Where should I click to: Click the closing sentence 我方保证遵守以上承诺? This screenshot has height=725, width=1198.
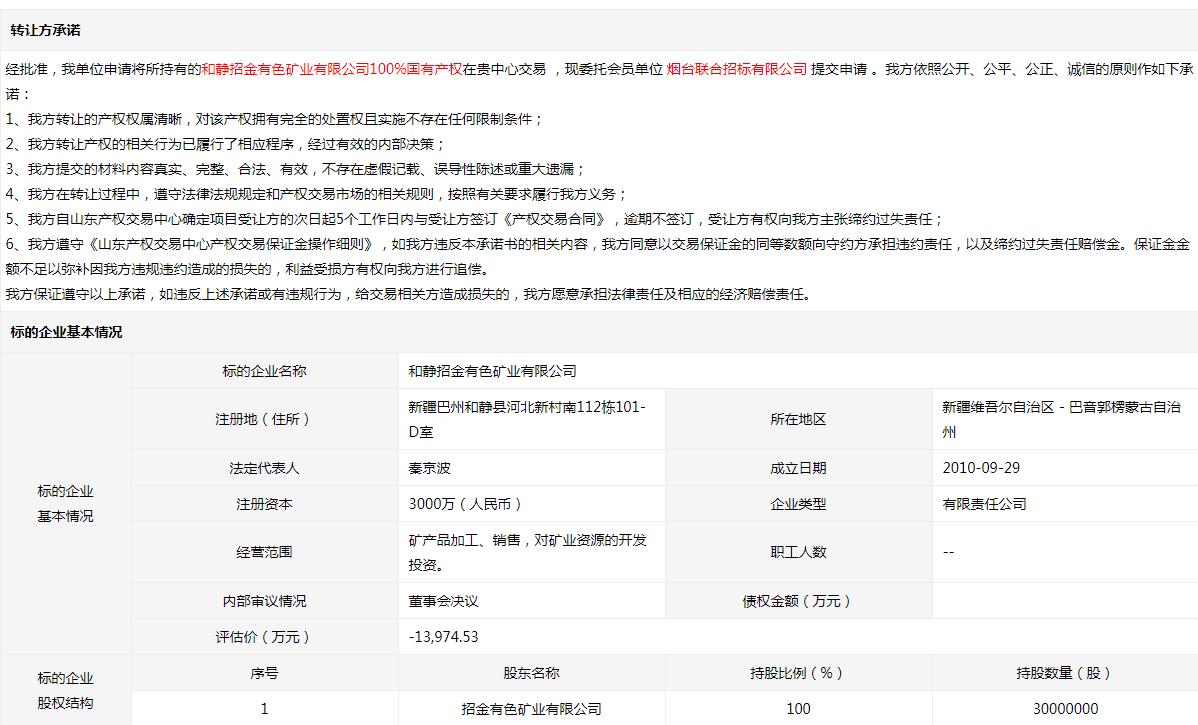click(409, 295)
